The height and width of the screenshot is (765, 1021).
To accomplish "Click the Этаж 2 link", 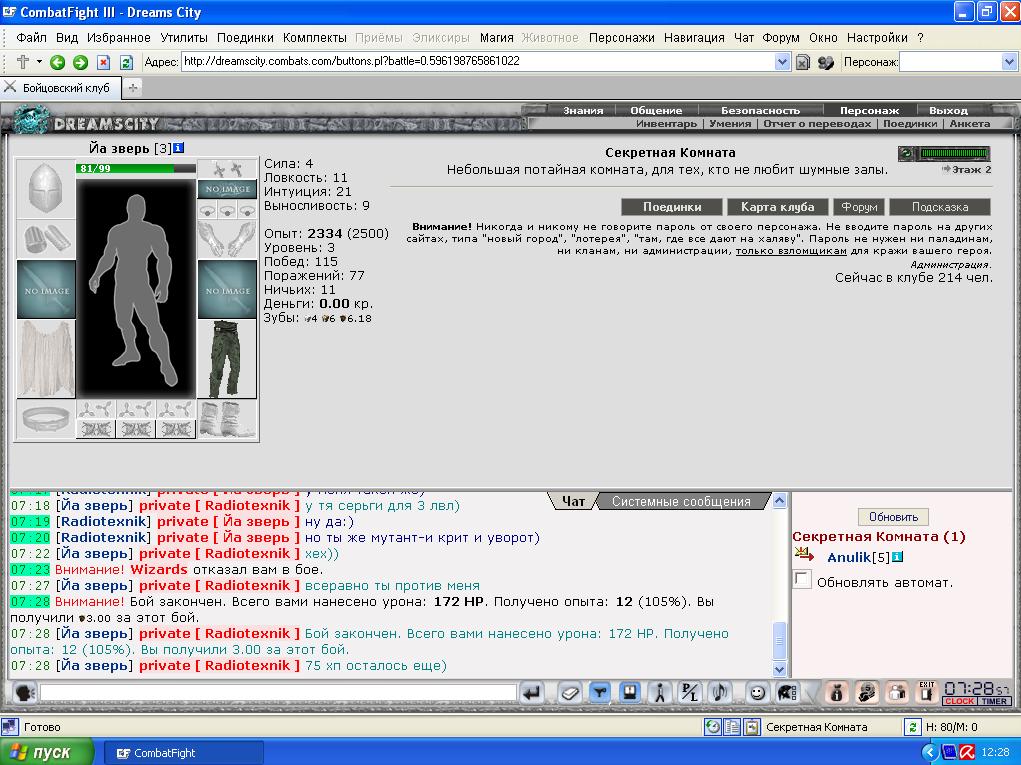I will click(967, 170).
